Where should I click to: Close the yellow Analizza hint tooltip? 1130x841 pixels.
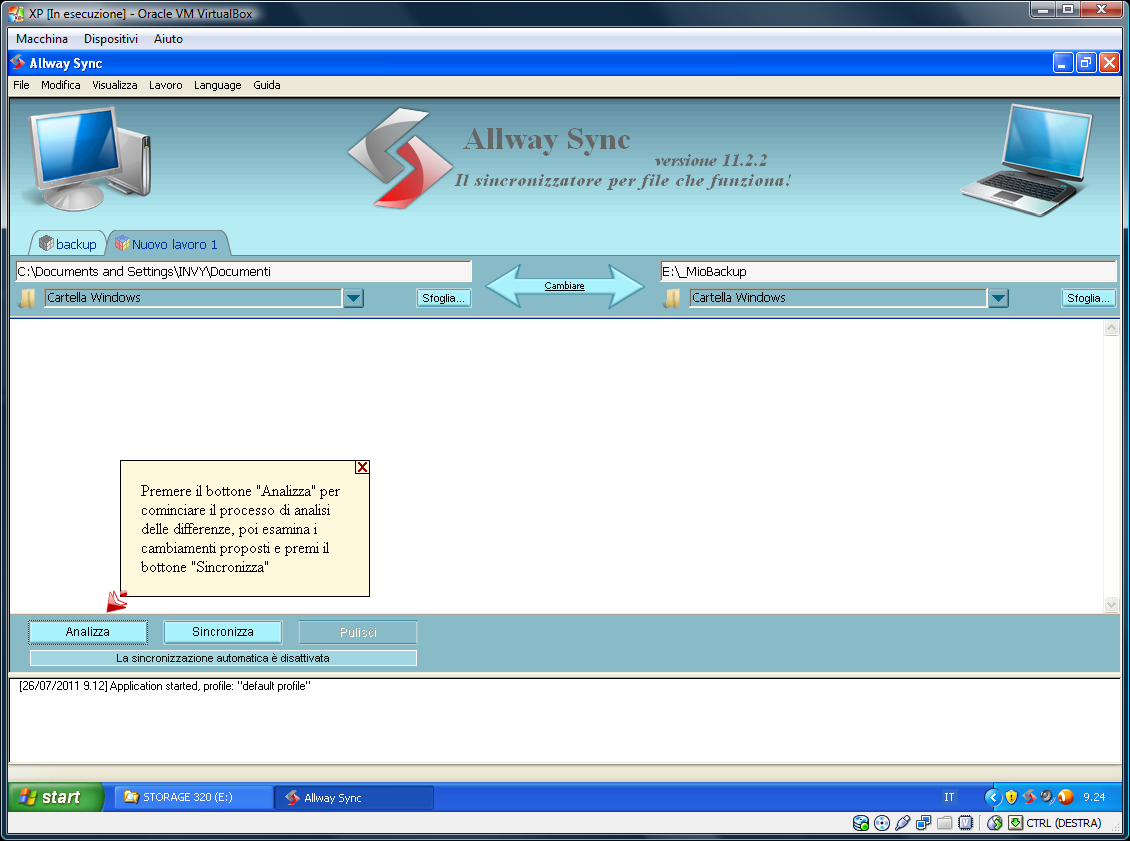tap(362, 467)
